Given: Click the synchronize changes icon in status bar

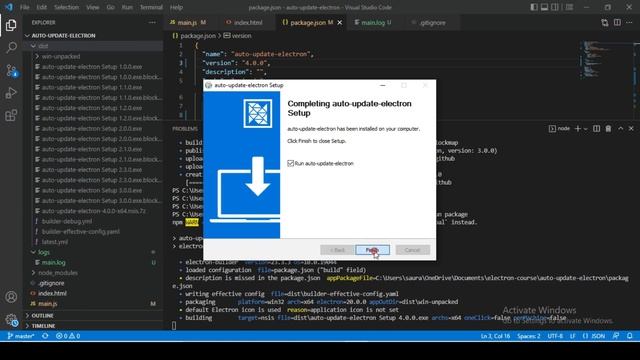Looking at the screenshot, I should pos(45,336).
